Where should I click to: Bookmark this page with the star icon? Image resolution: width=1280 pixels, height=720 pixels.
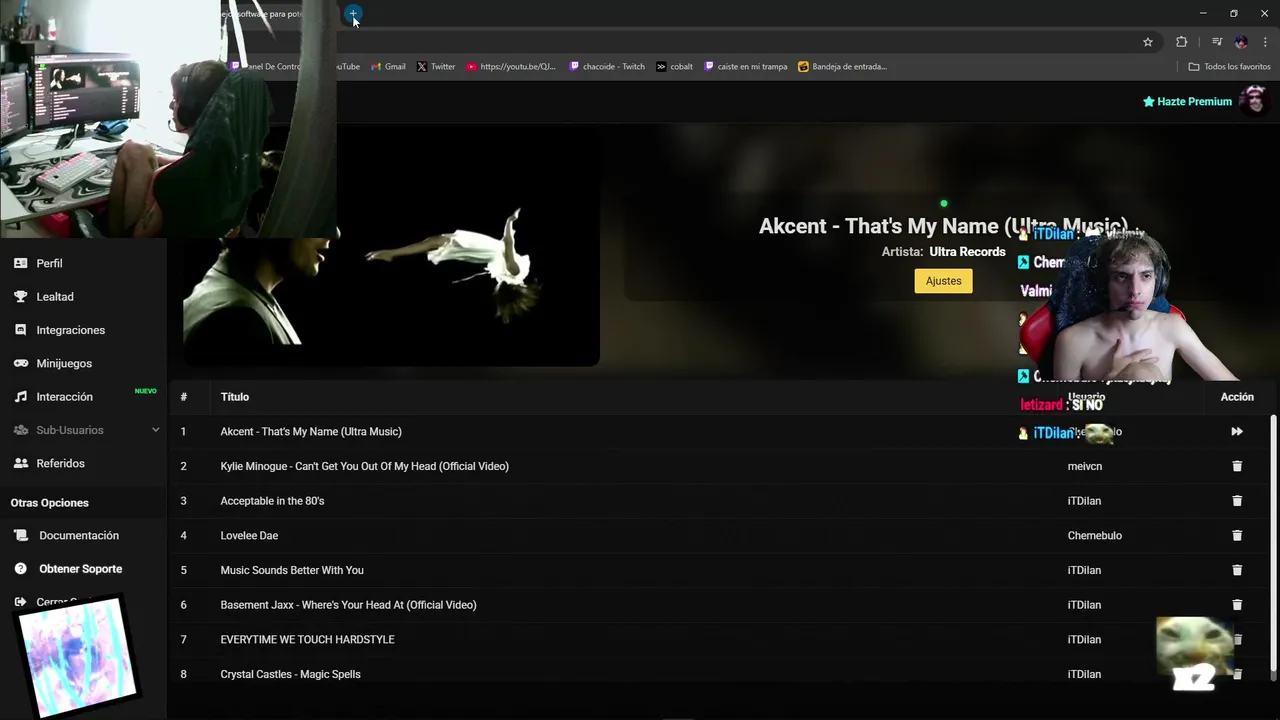click(1148, 42)
